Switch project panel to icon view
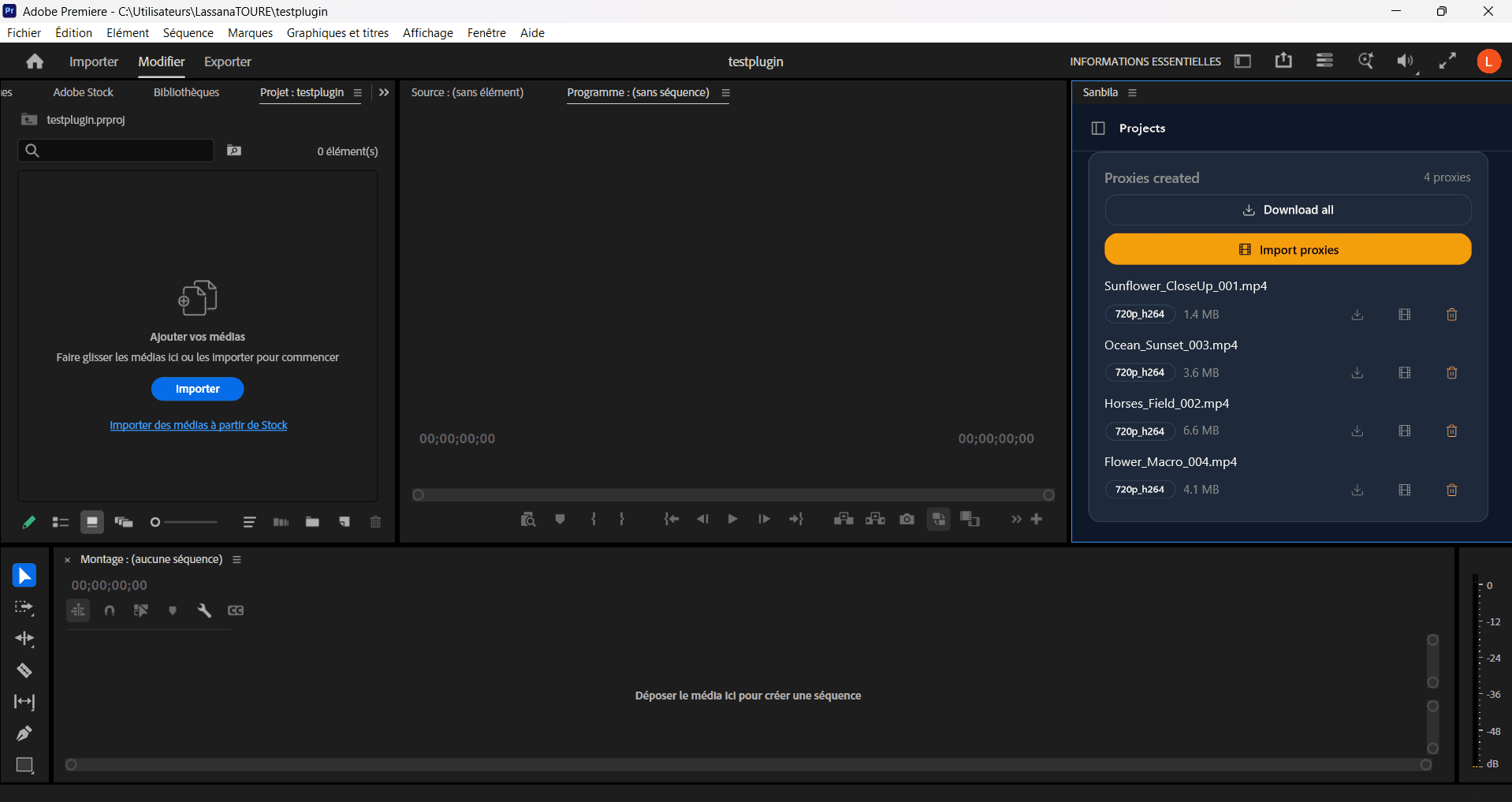Screen dimensions: 1512x802 pos(92,522)
